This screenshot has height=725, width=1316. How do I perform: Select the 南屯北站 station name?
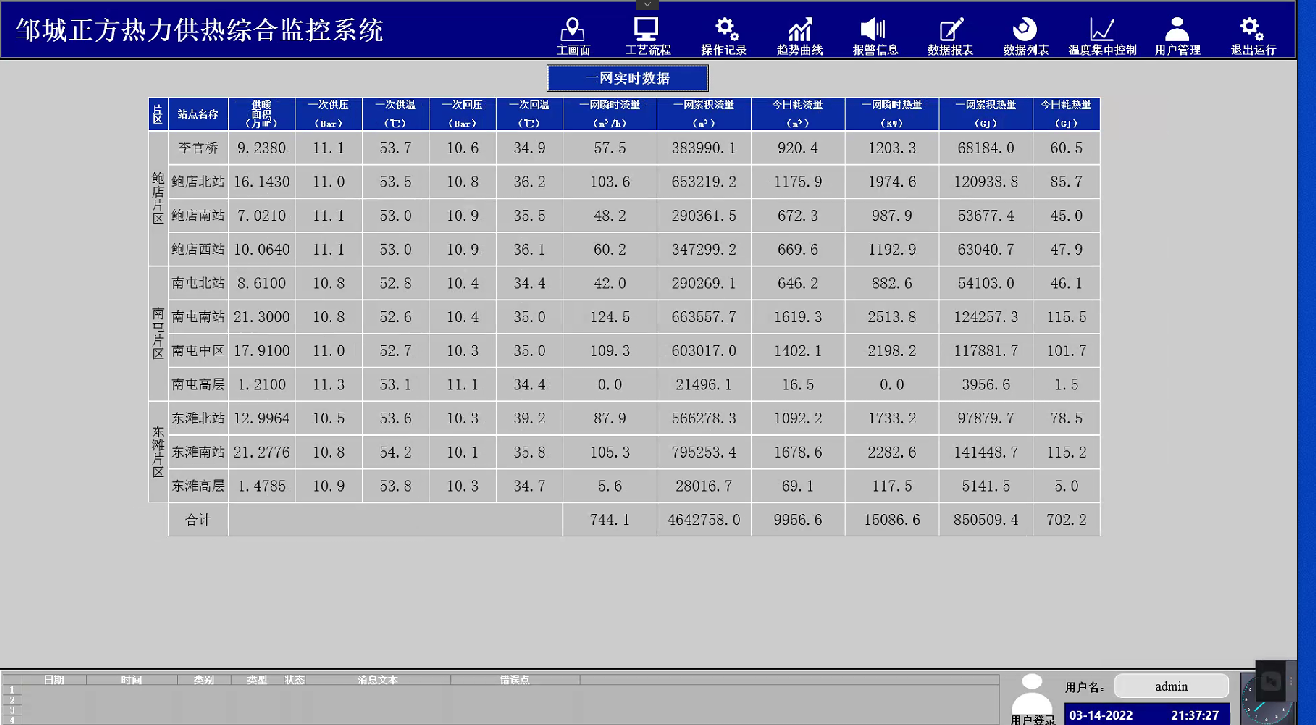click(x=198, y=284)
